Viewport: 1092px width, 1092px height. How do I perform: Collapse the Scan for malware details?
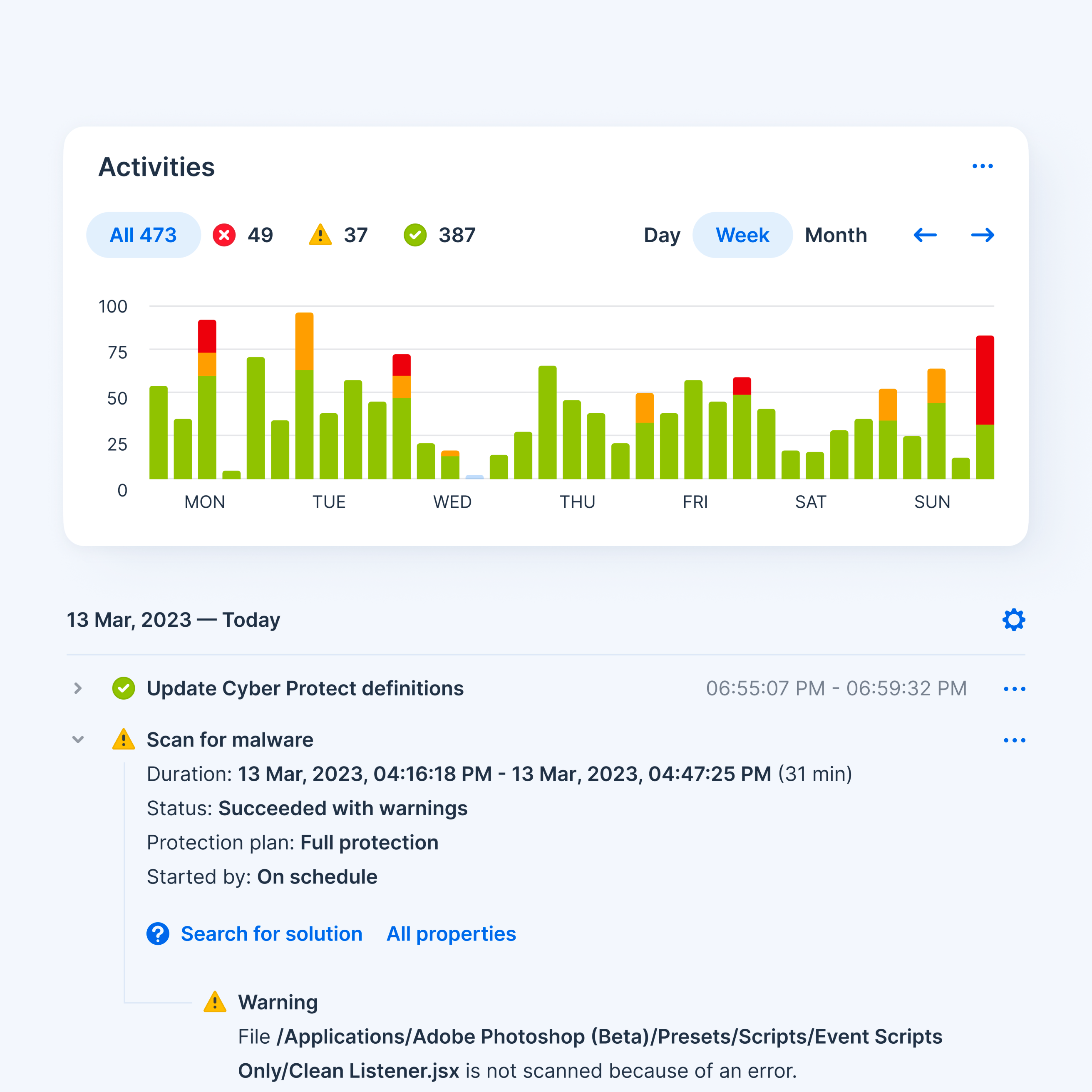(77, 739)
